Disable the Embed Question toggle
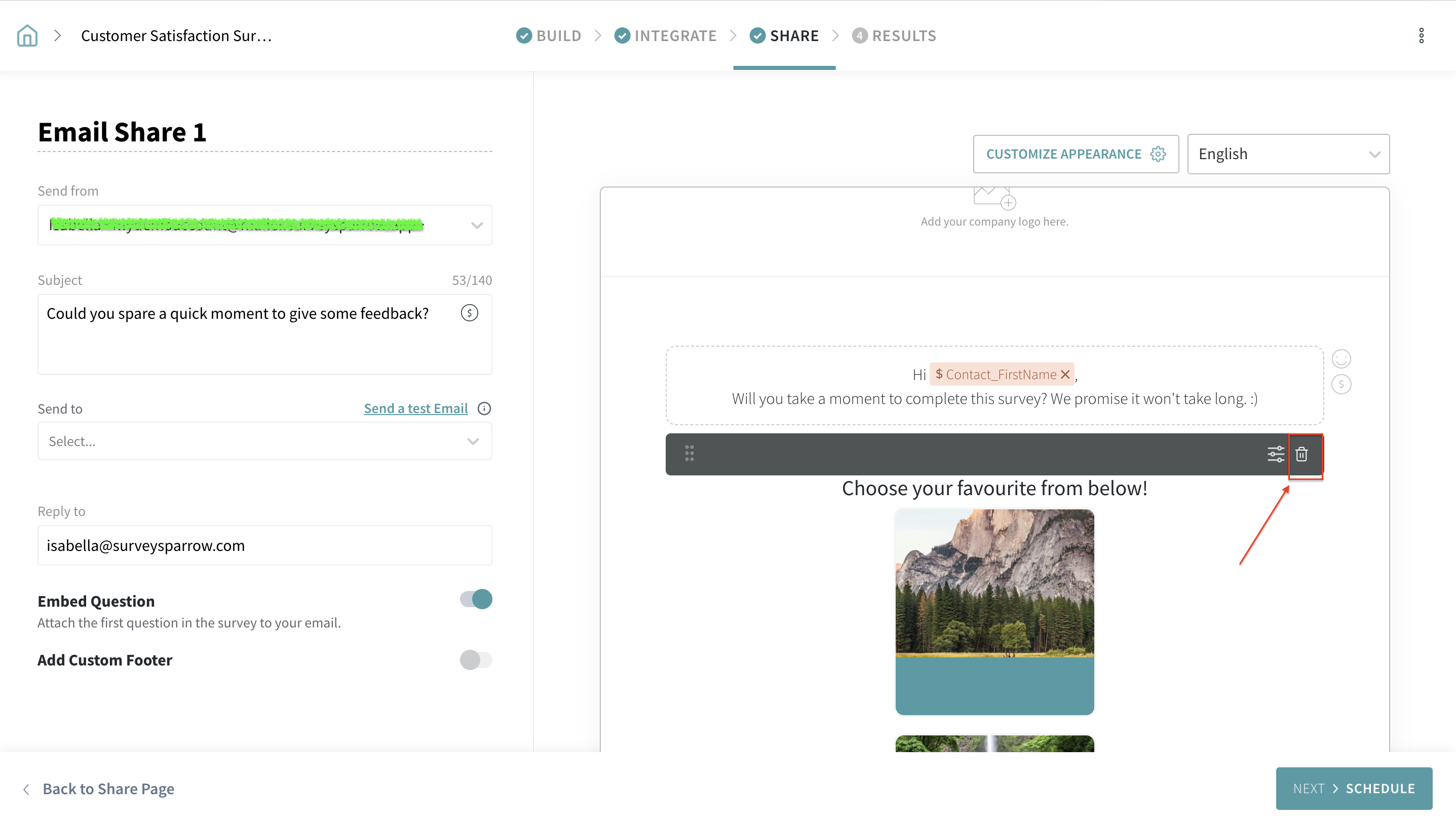Screen dimensions: 1456x816 pos(476,599)
